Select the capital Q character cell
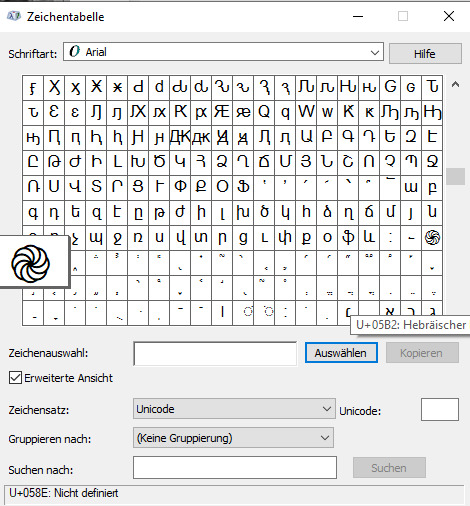The width and height of the screenshot is (470, 506). pos(264,112)
